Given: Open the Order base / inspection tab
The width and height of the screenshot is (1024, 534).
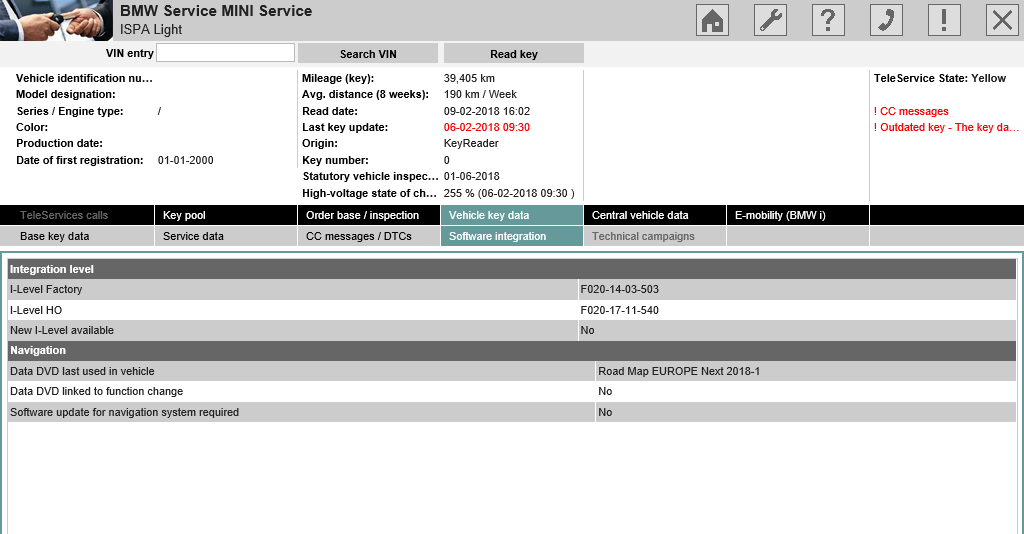Looking at the screenshot, I should 368,215.
